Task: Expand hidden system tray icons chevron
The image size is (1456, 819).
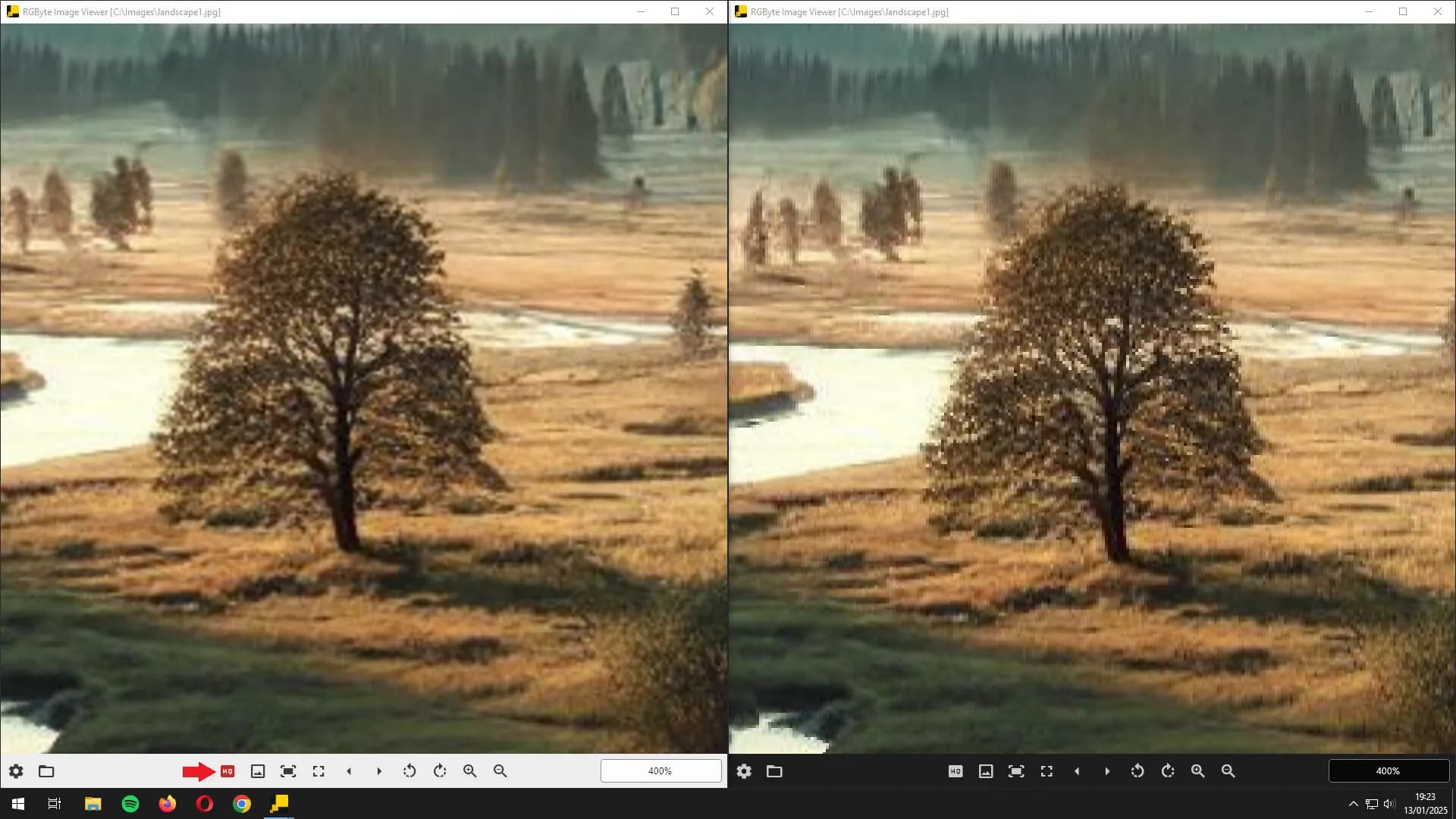Action: point(1353,804)
